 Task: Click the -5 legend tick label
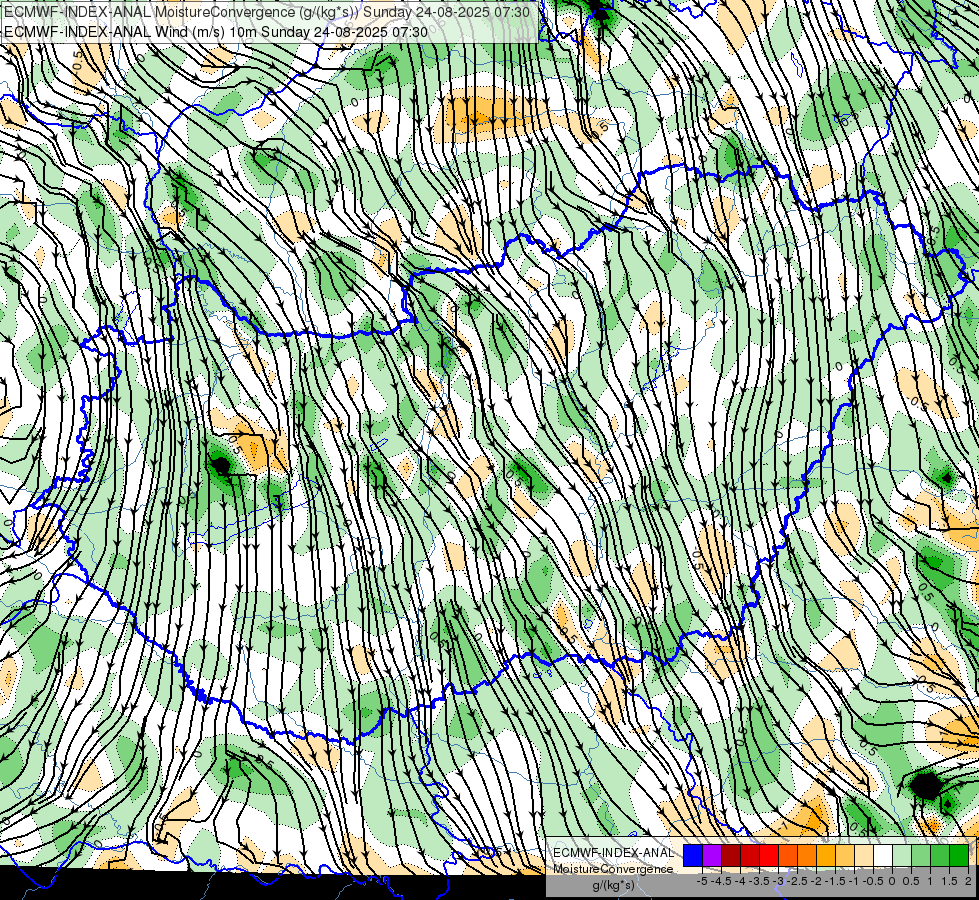(x=702, y=881)
